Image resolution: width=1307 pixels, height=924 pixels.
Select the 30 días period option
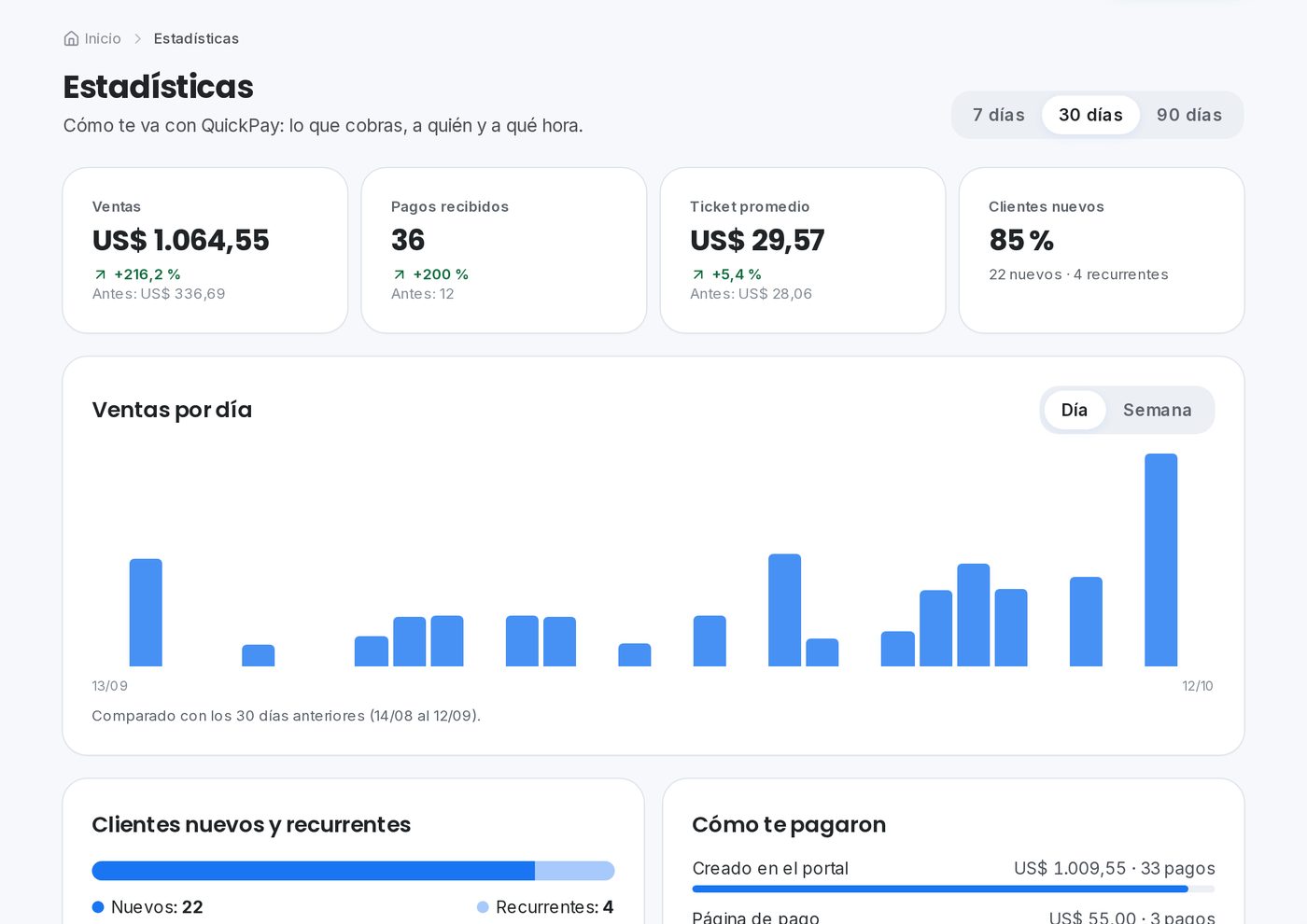click(1090, 115)
